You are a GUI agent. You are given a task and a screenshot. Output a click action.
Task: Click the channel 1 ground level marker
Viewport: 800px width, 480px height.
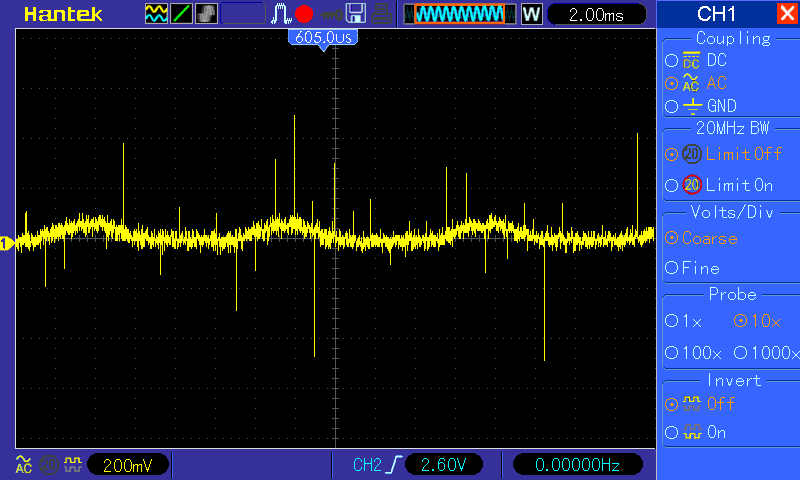pos(7,244)
